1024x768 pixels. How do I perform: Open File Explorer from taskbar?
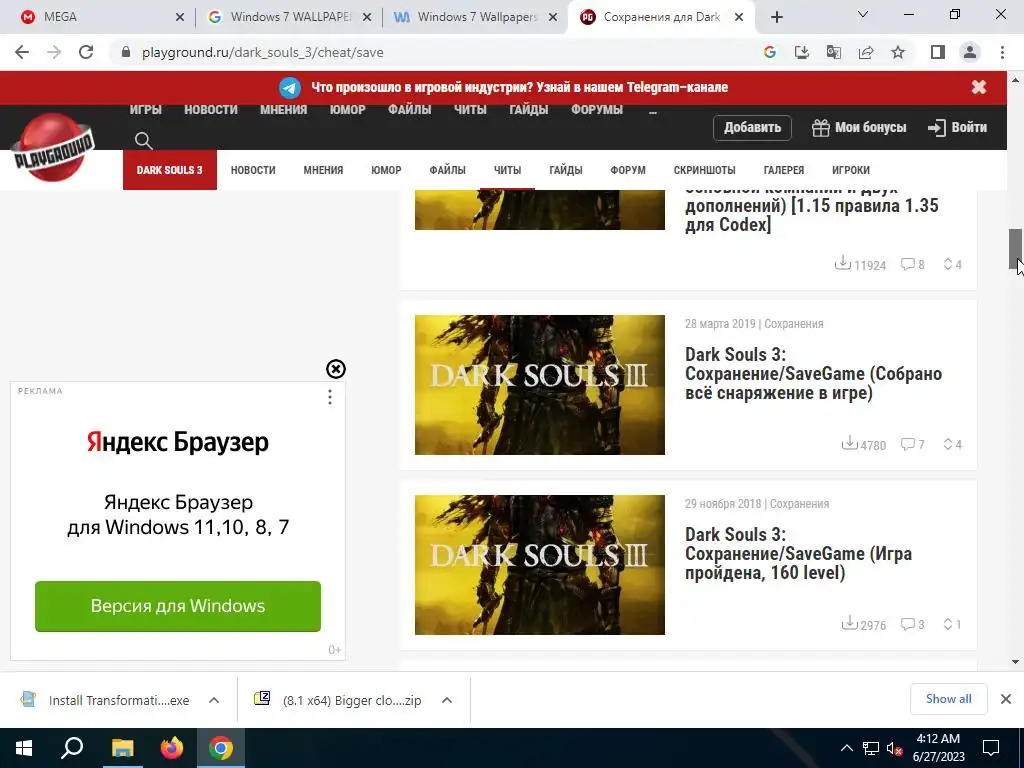(x=122, y=748)
